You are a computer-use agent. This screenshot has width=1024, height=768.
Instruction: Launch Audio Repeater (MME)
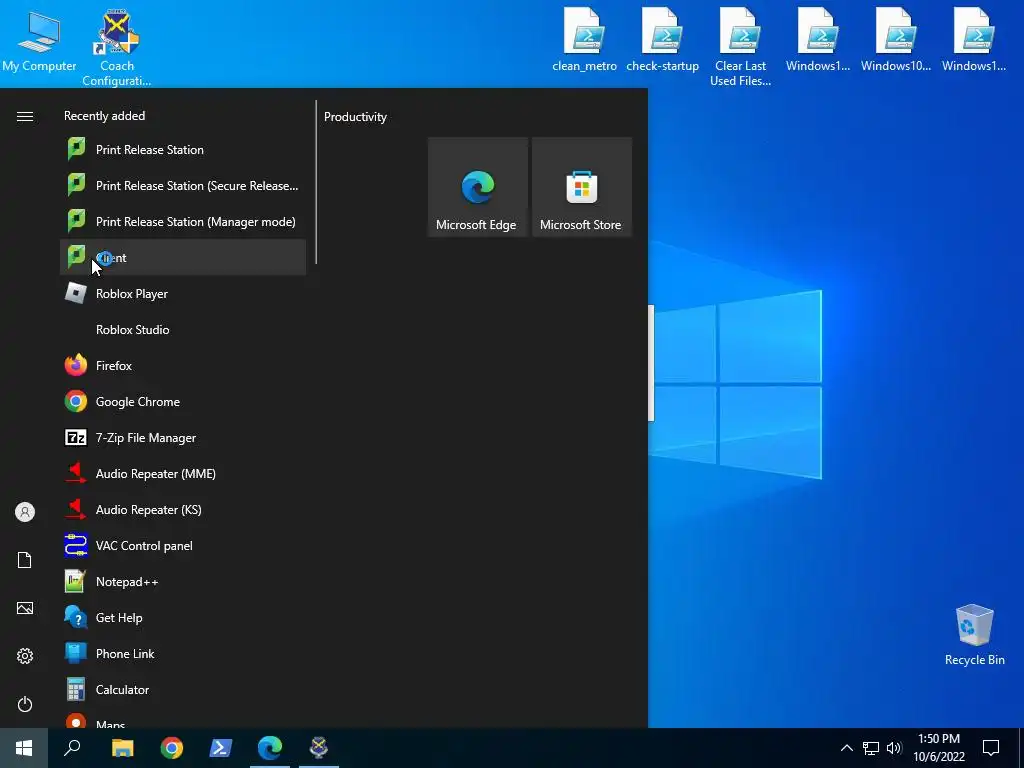(183, 473)
